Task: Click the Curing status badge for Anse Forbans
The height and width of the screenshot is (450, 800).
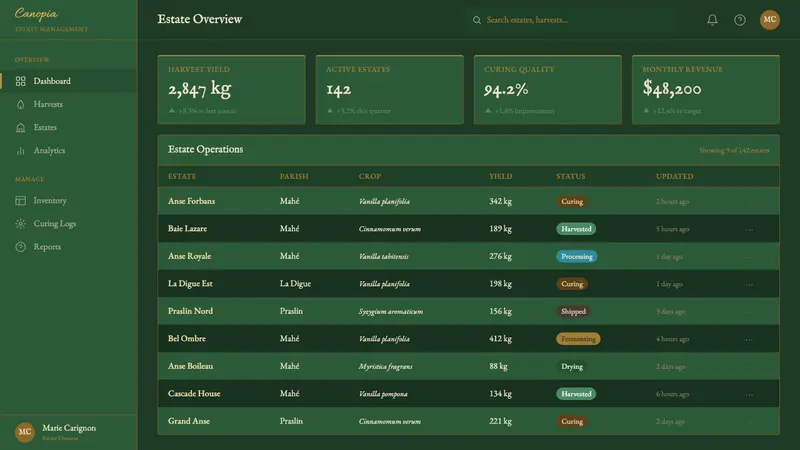Action: click(572, 202)
